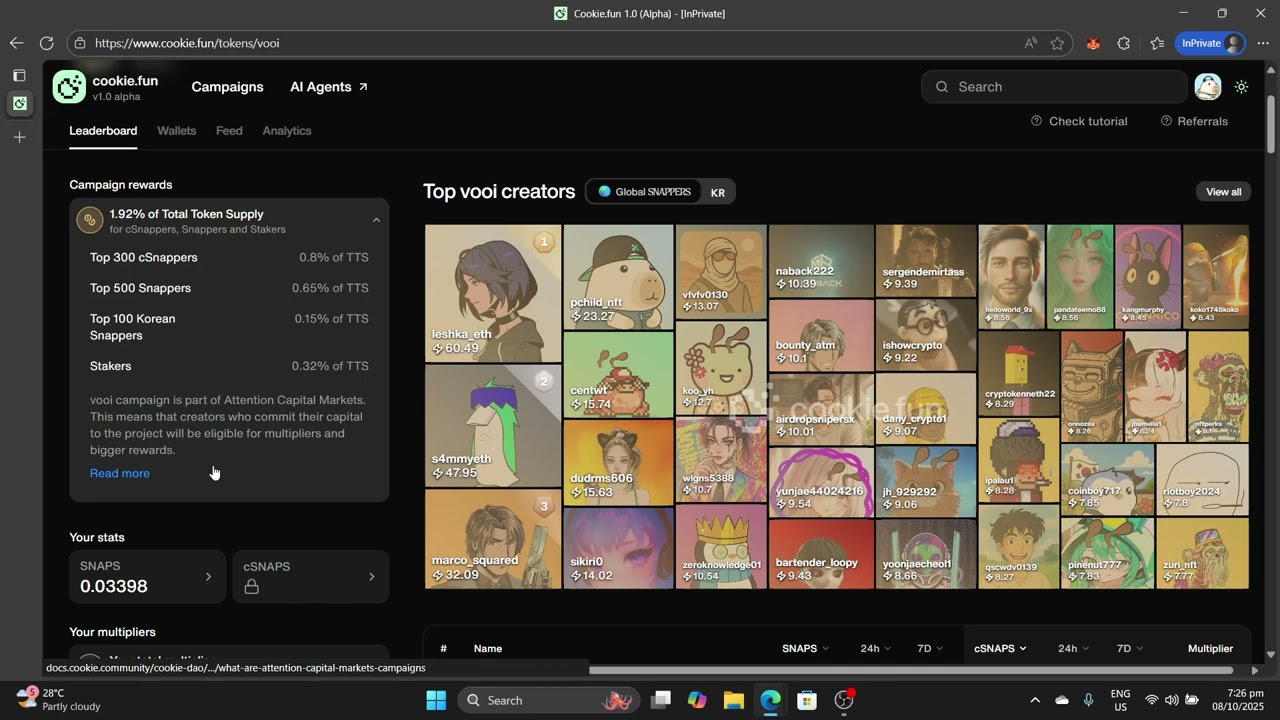Image resolution: width=1280 pixels, height=720 pixels.
Task: Open the browser settings three-dots menu
Action: coord(1262,43)
